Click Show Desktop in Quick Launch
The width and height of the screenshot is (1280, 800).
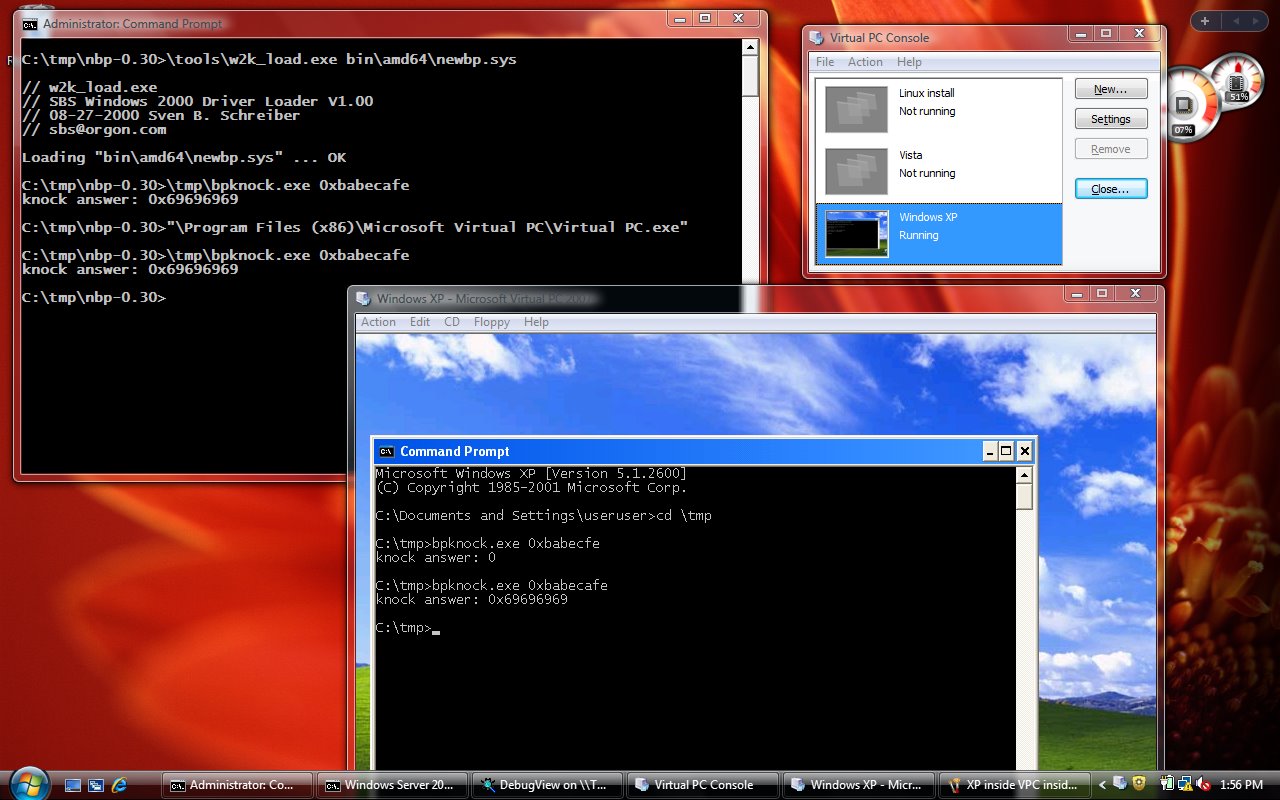pos(72,785)
